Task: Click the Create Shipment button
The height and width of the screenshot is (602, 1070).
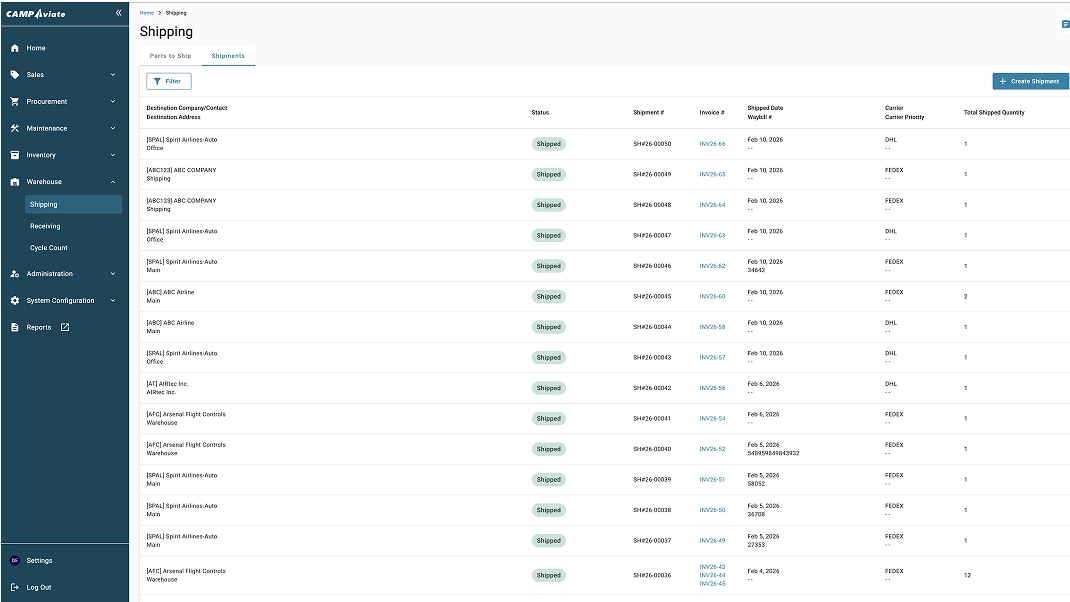Action: [1030, 81]
